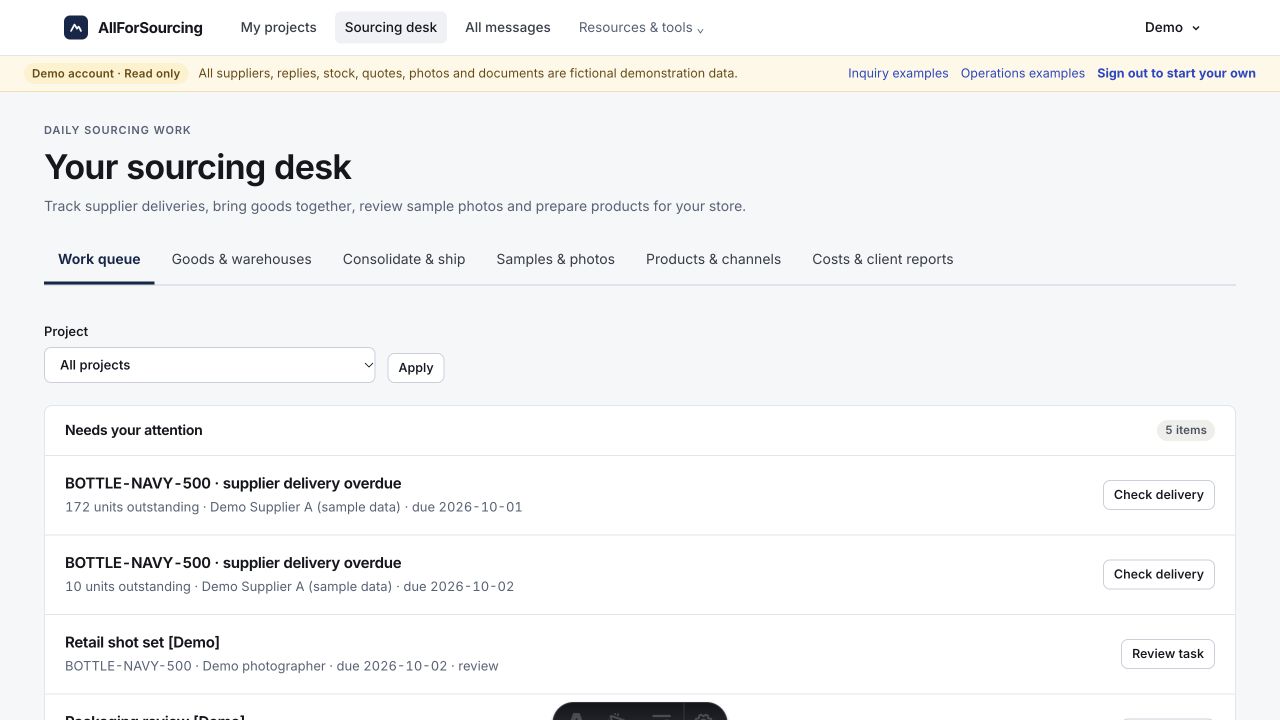The height and width of the screenshot is (720, 1280).
Task: Open the All projects dropdown
Action: pos(210,365)
